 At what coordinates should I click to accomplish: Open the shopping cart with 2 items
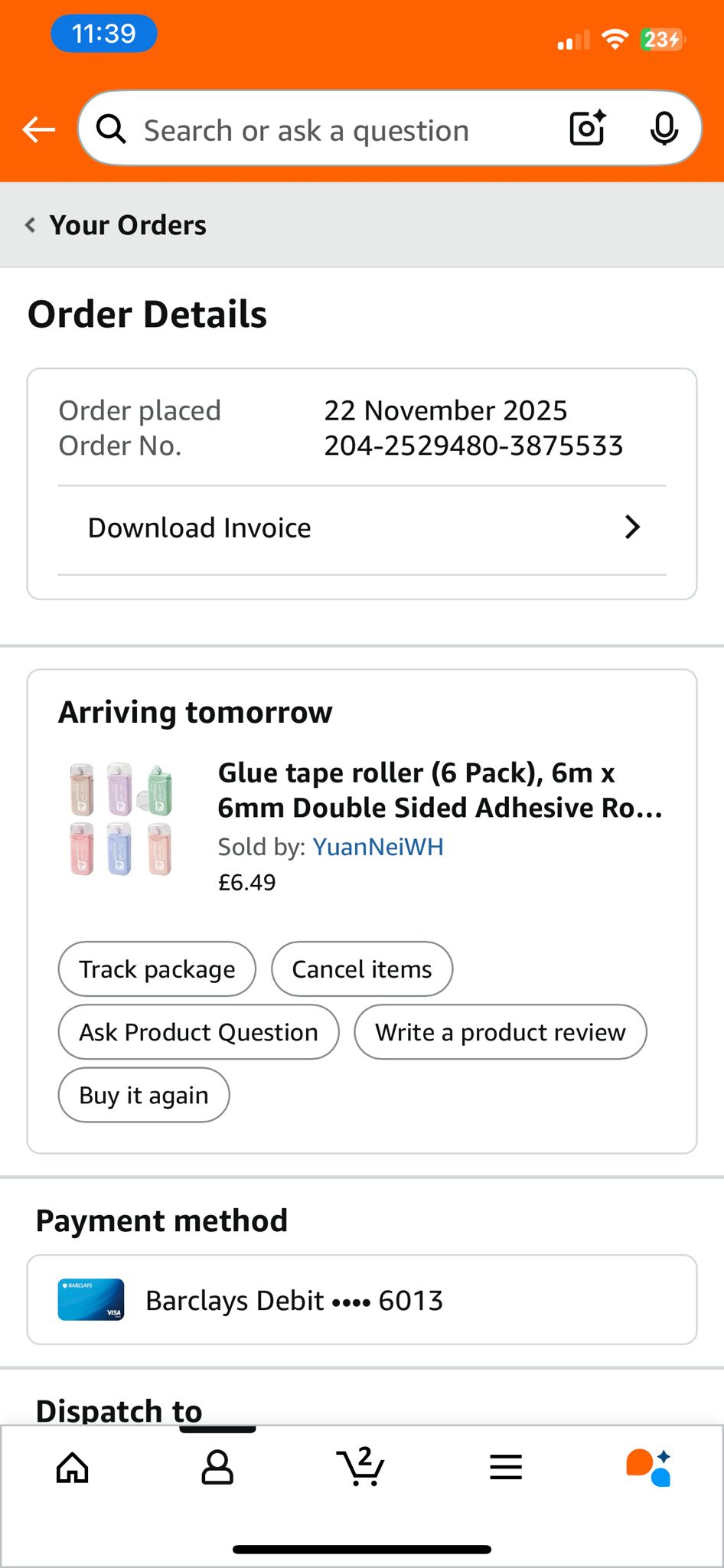coord(360,1467)
